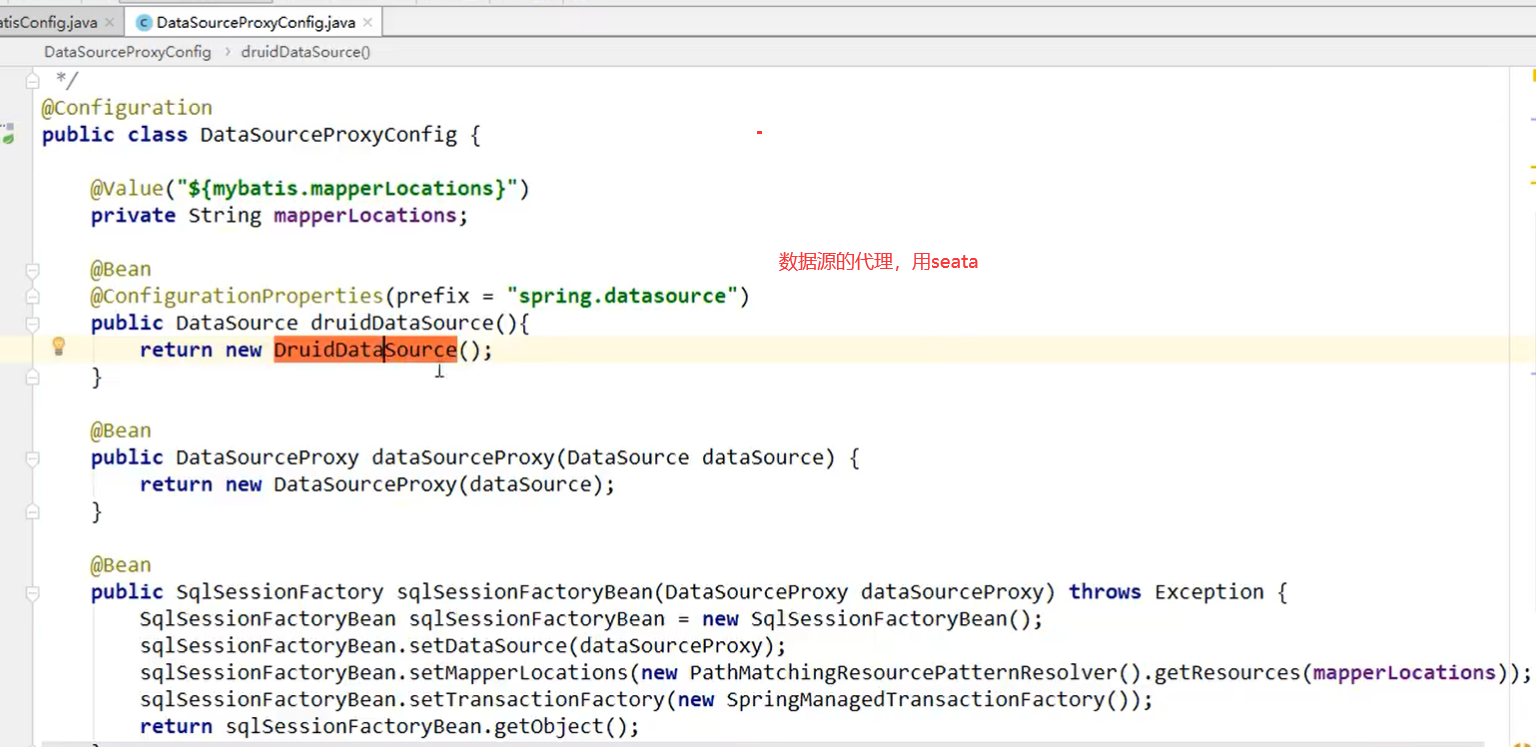Collapse the dataSourceProxy method via its fold marker
Image resolution: width=1536 pixels, height=747 pixels.
[x=33, y=458]
